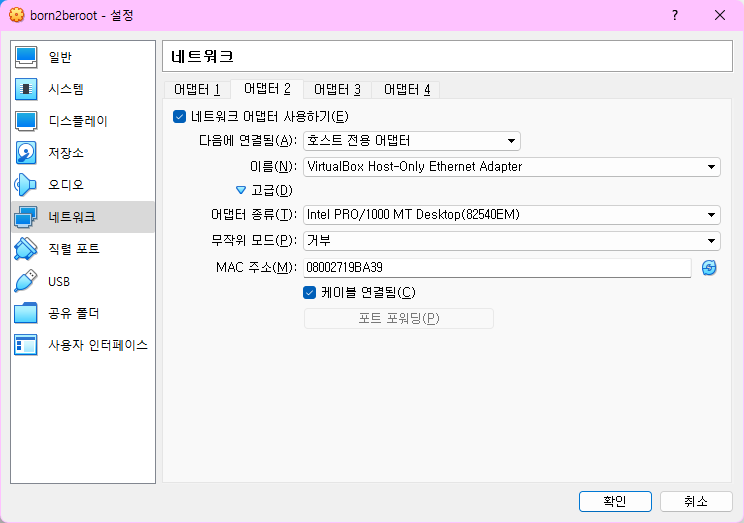The width and height of the screenshot is (744, 523).
Task: Select the 사용자 인터페이스 label in sidebar
Action: pyautogui.click(x=98, y=345)
